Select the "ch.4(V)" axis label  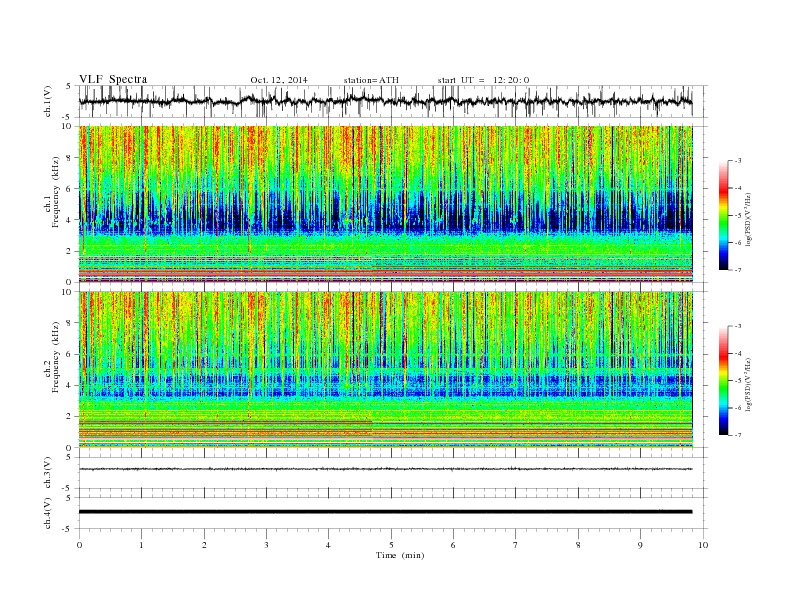click(48, 513)
